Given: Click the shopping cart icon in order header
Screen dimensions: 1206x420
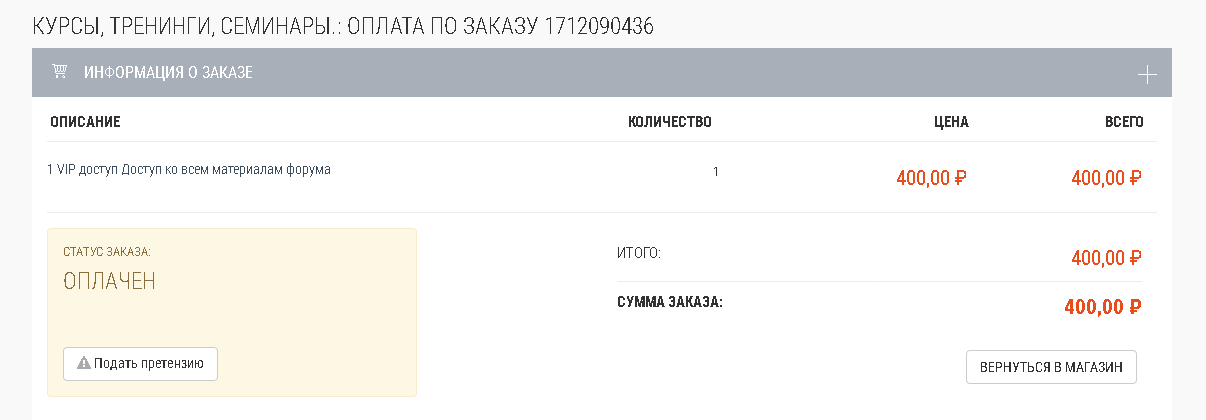Looking at the screenshot, I should click(x=60, y=72).
